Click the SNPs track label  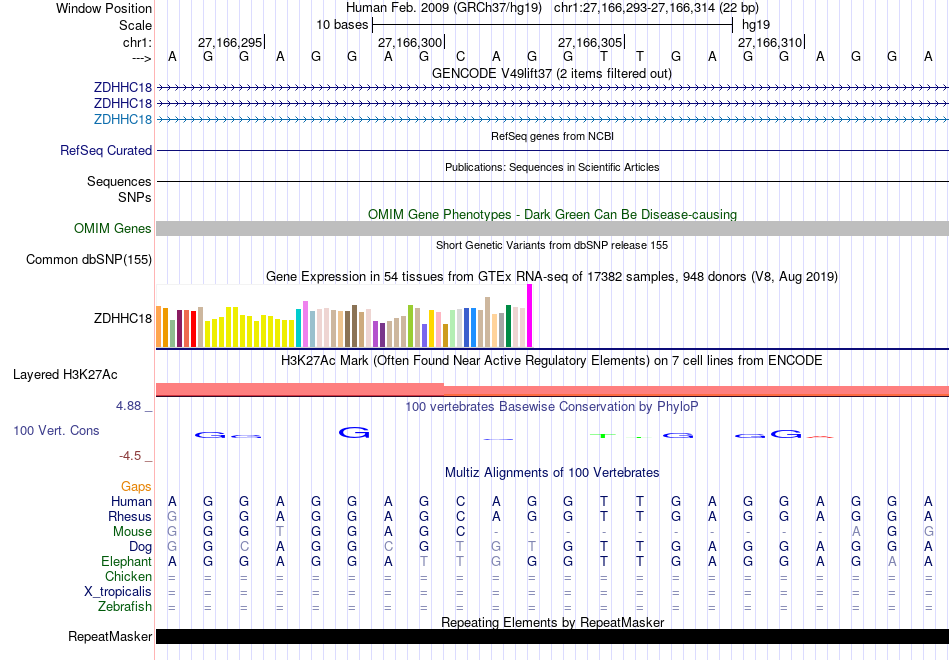coord(135,197)
